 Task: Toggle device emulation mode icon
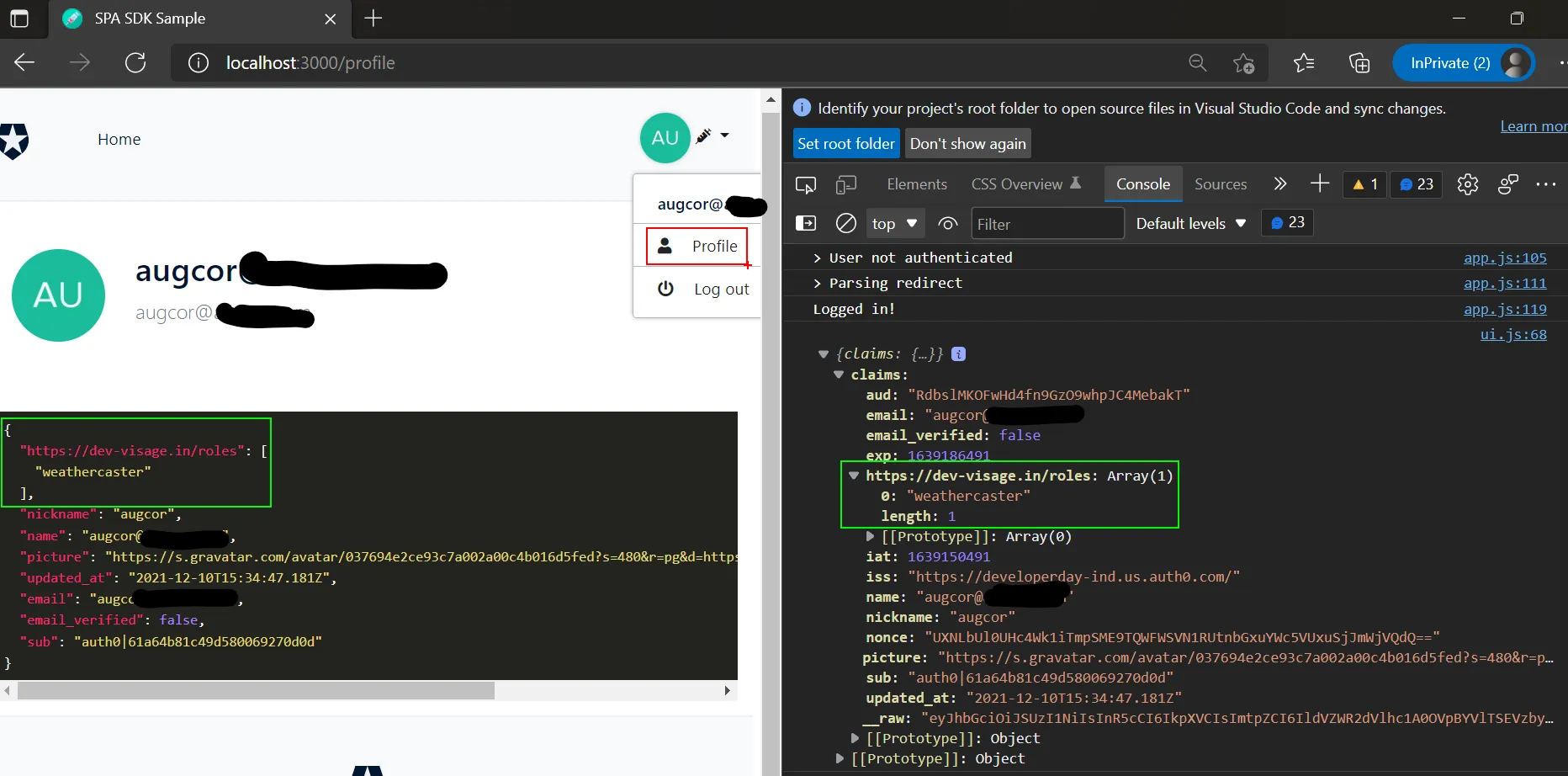[846, 184]
